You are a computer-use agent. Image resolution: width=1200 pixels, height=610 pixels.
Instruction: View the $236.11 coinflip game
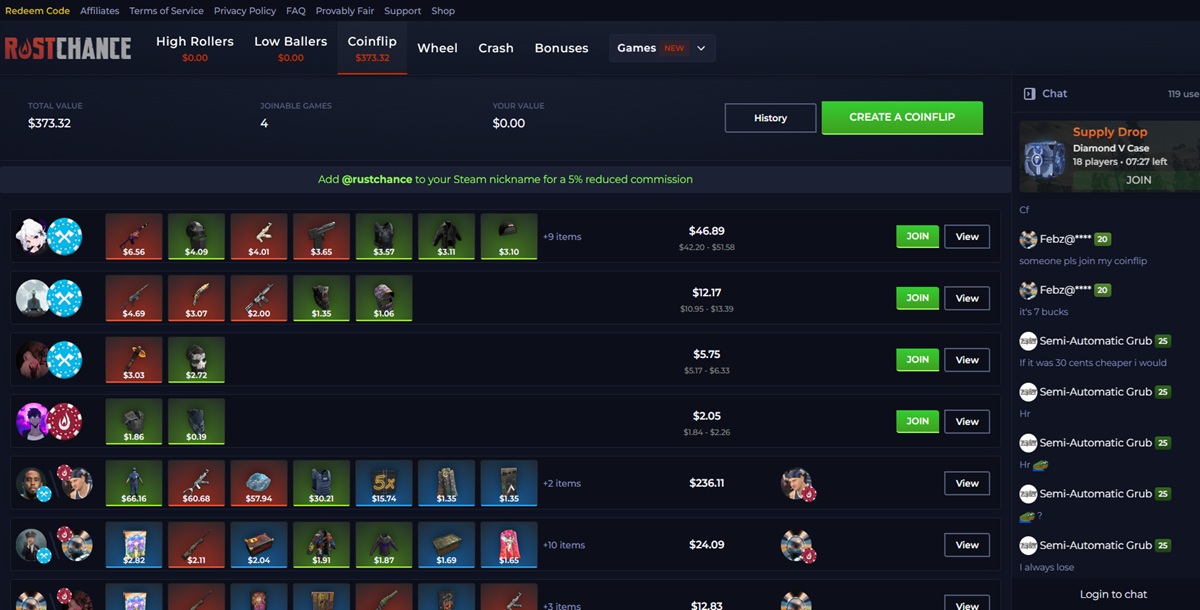point(967,483)
